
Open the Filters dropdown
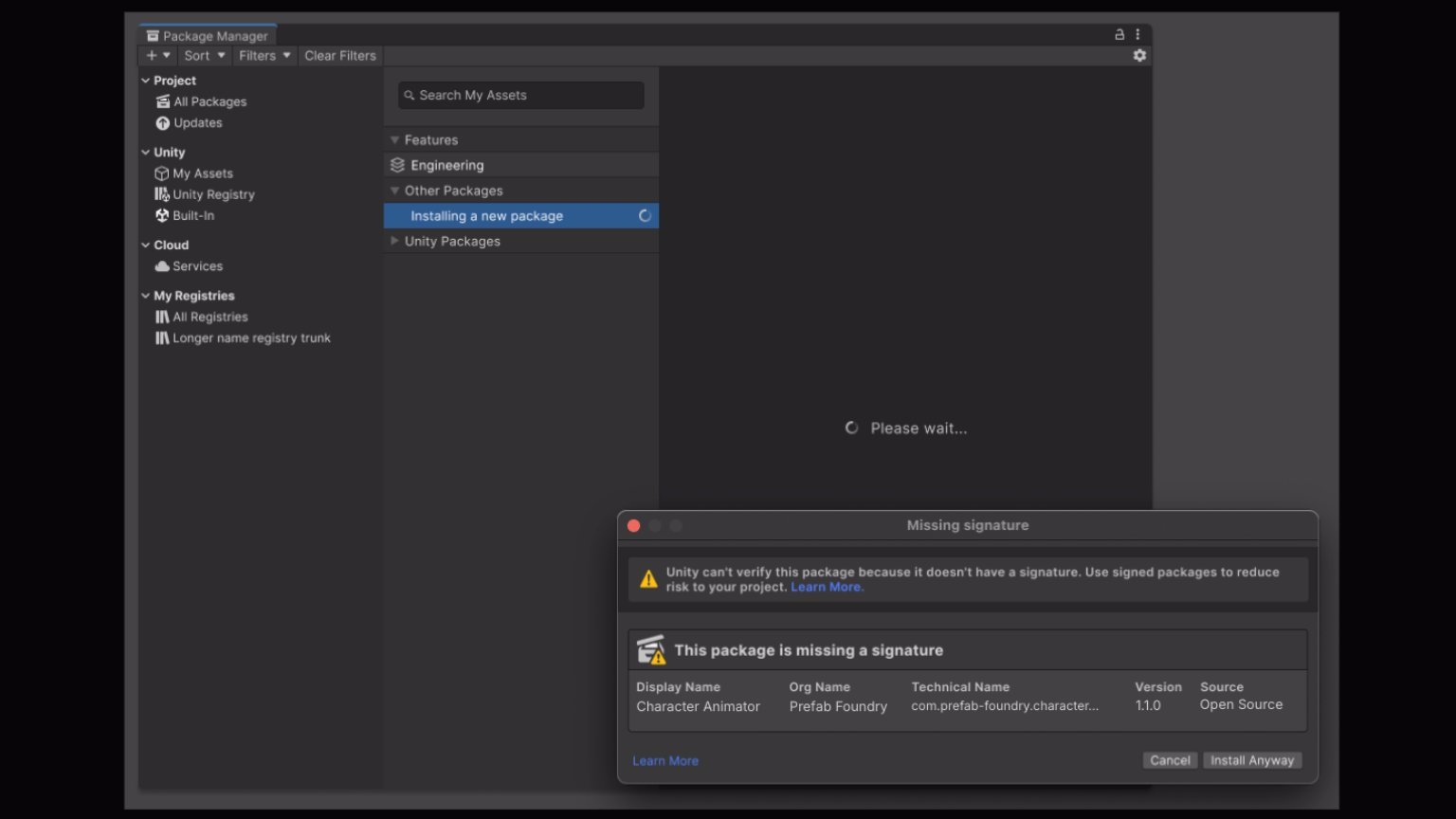point(264,56)
